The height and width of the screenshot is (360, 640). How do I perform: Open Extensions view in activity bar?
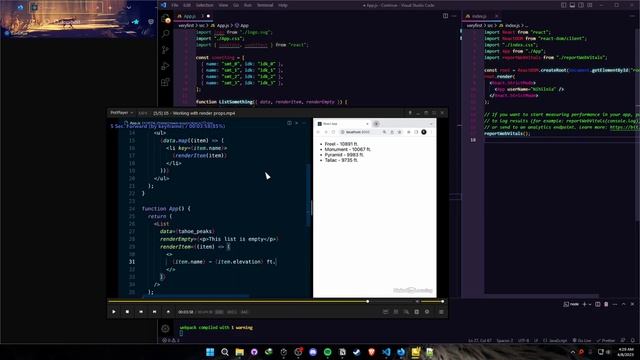pyautogui.click(x=165, y=82)
